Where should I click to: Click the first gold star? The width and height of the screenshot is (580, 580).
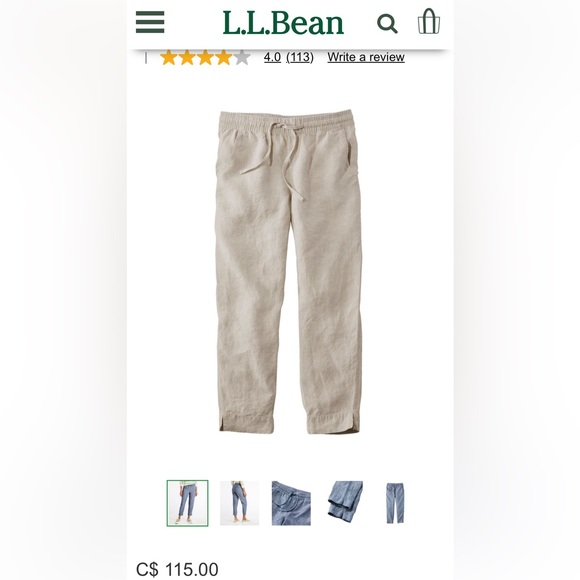[x=169, y=57]
